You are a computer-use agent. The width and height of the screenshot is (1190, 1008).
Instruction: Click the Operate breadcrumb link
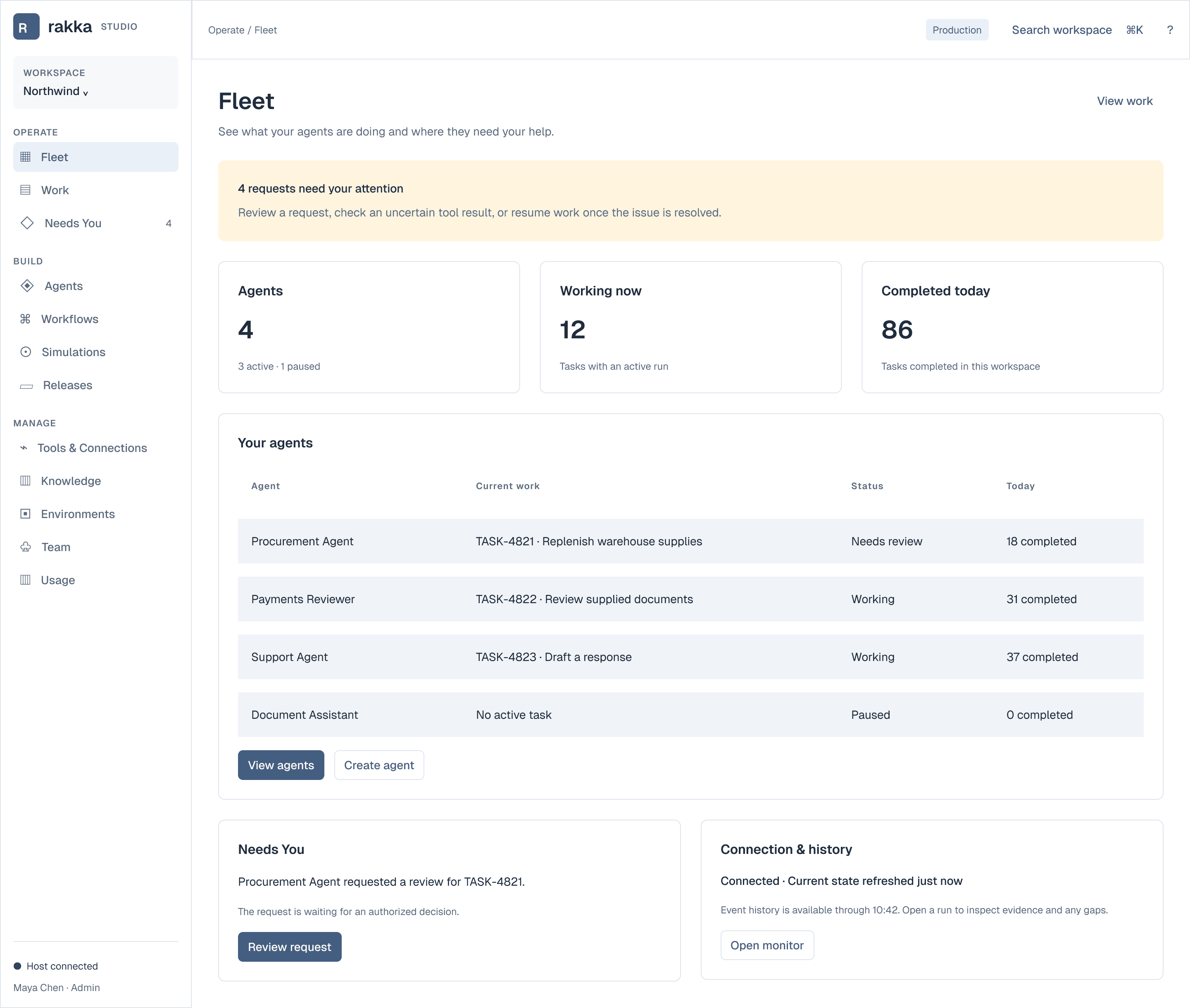click(226, 30)
